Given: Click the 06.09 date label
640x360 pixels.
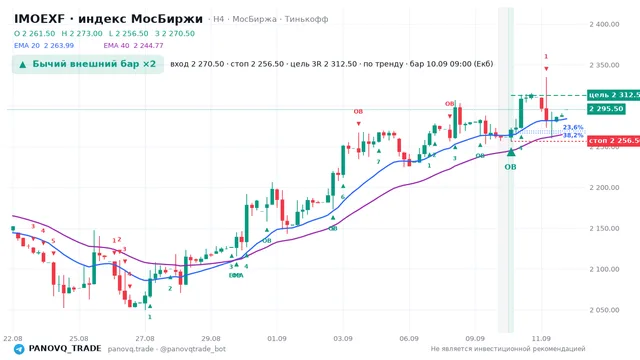Looking at the screenshot, I should tap(409, 339).
